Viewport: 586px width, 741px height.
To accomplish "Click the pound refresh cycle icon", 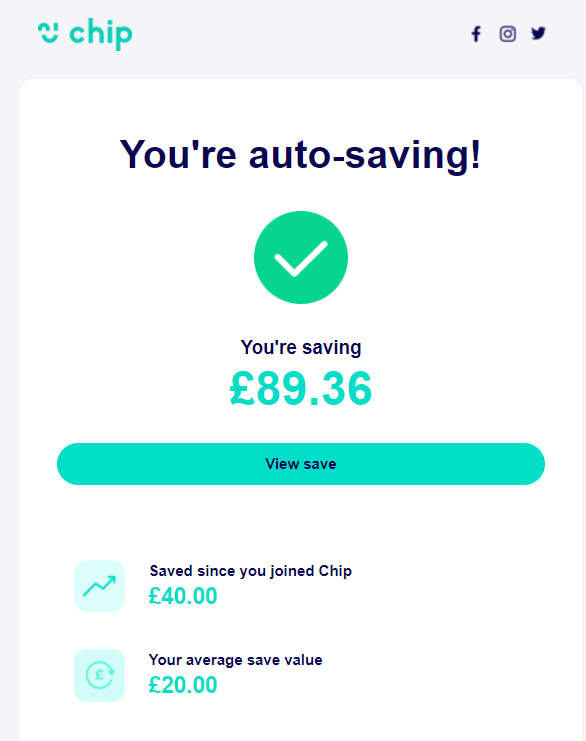I will tap(99, 675).
